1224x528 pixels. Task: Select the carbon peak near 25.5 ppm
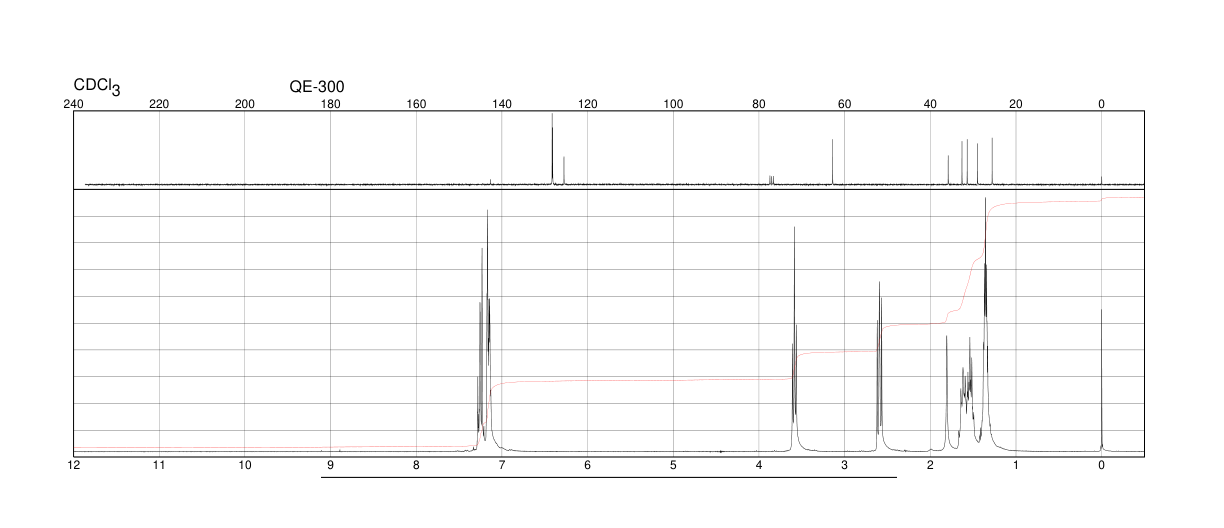[x=992, y=161]
